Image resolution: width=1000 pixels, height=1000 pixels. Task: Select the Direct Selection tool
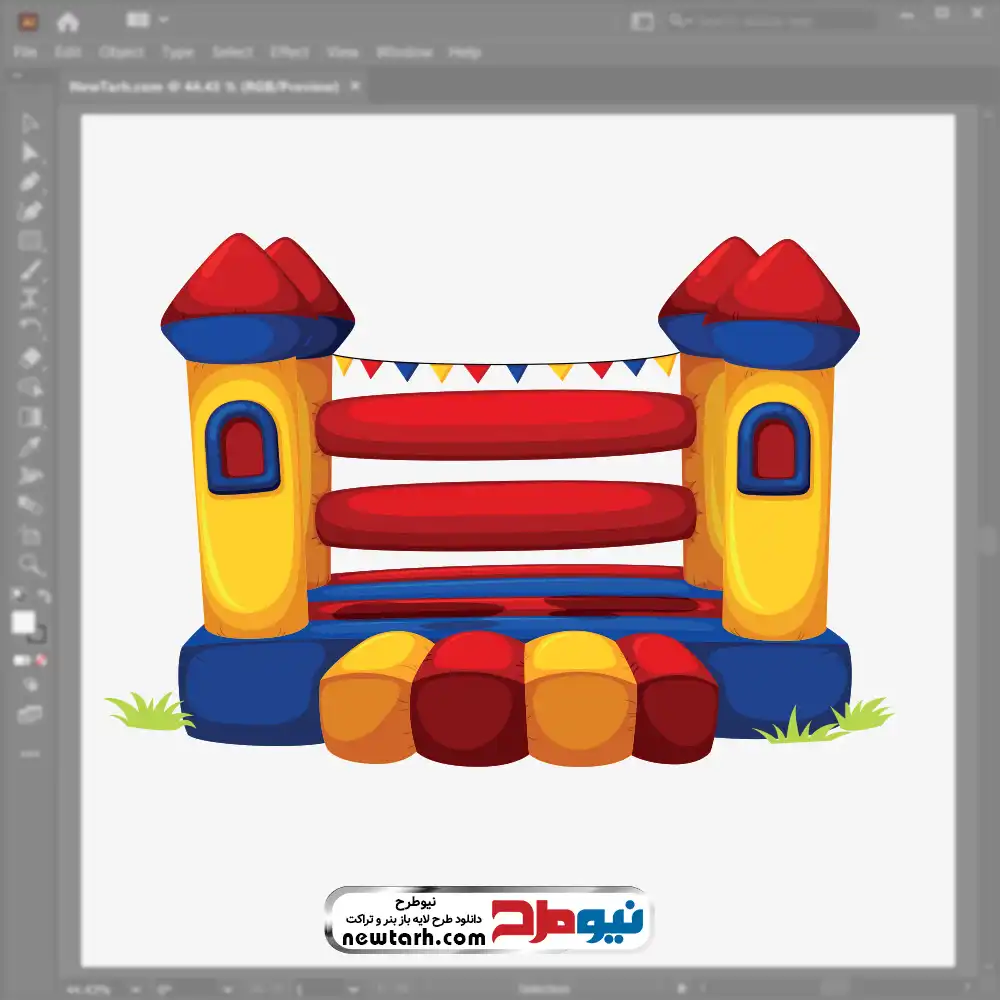tap(30, 152)
